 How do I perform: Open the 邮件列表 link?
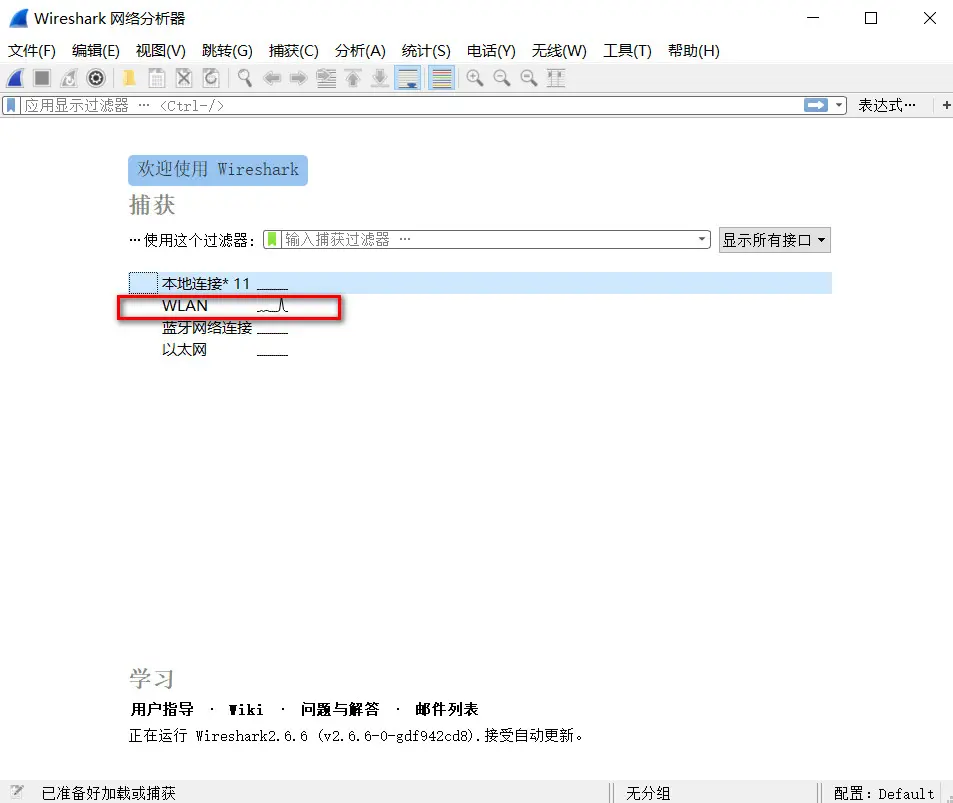[447, 709]
